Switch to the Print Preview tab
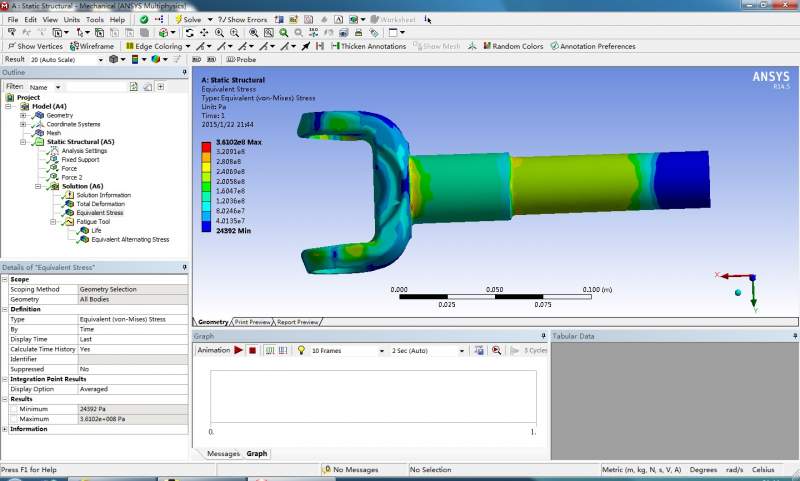 253,322
